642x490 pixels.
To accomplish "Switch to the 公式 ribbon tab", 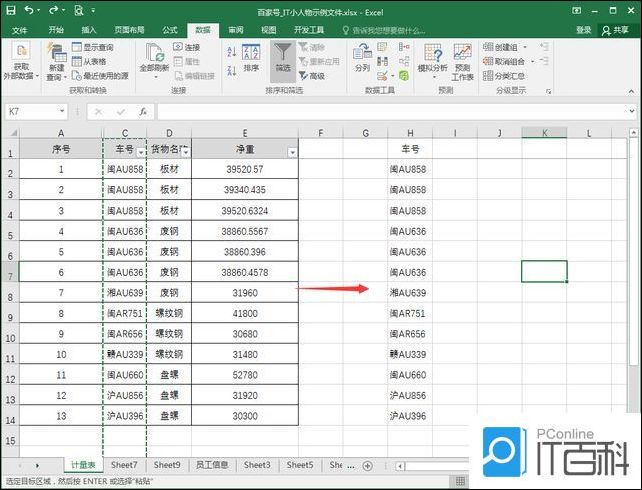I will [170, 30].
